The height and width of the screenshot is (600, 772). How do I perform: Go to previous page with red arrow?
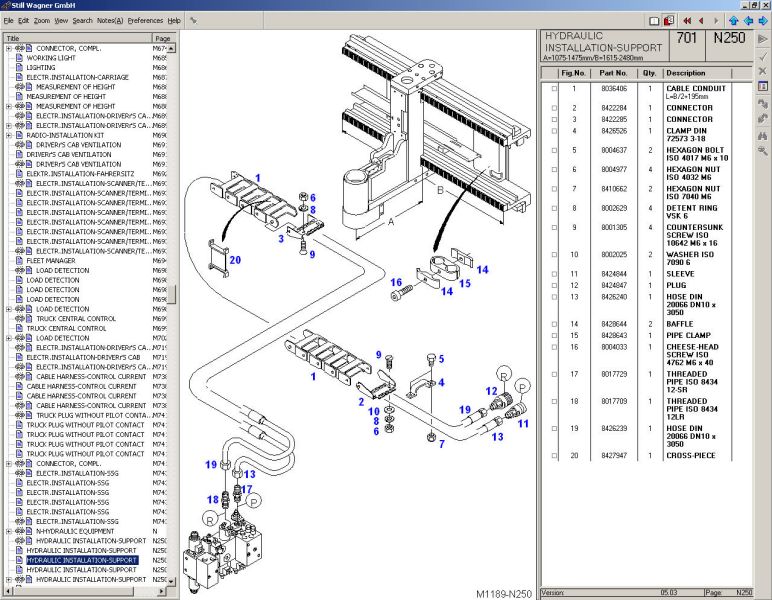(x=700, y=20)
